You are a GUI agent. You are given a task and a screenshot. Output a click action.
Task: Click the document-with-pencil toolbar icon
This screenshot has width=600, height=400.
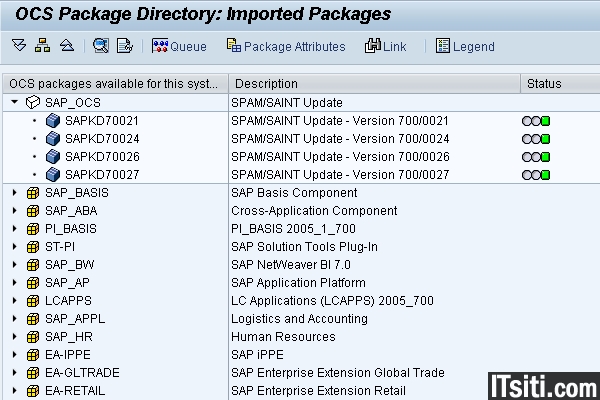click(x=125, y=46)
